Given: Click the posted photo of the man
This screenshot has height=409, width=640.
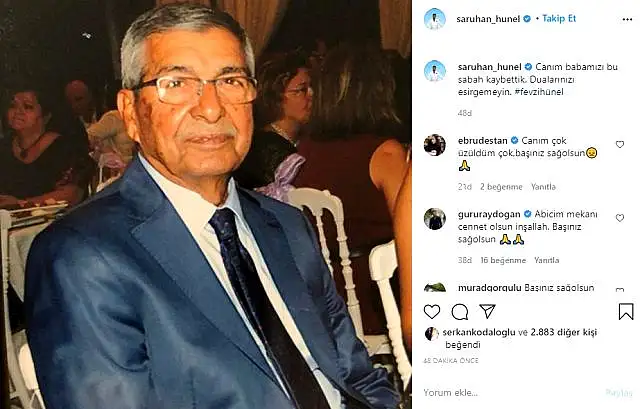Looking at the screenshot, I should tap(206, 204).
